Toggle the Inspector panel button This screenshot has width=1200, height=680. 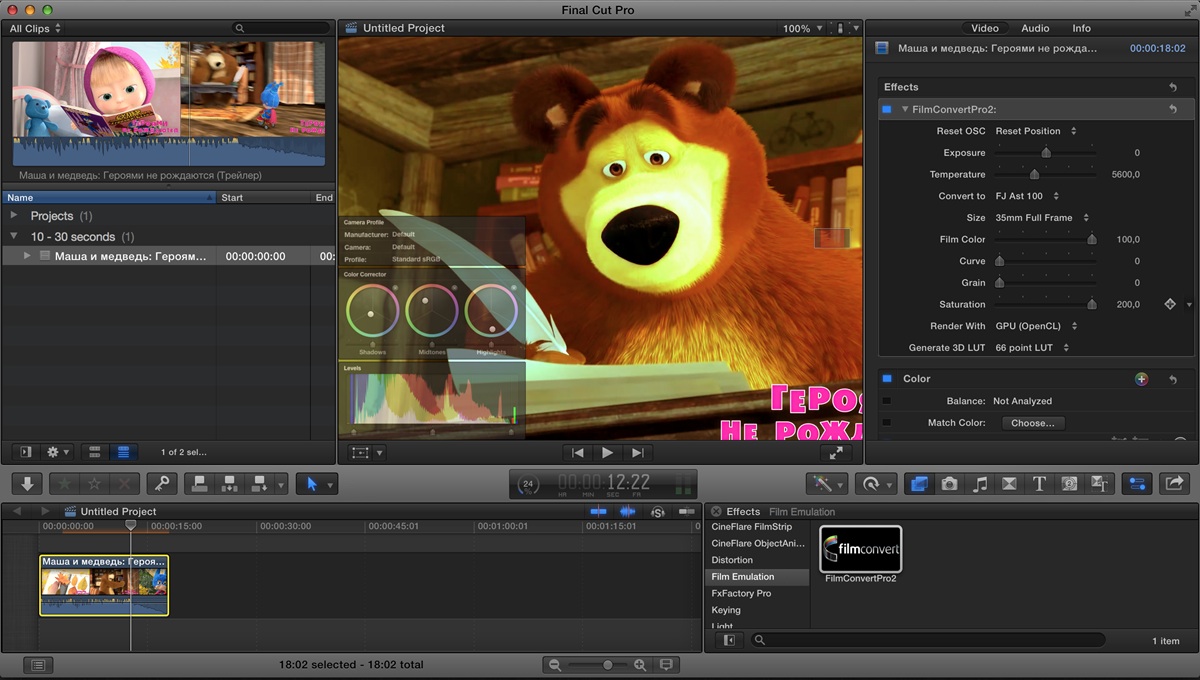click(x=1136, y=483)
